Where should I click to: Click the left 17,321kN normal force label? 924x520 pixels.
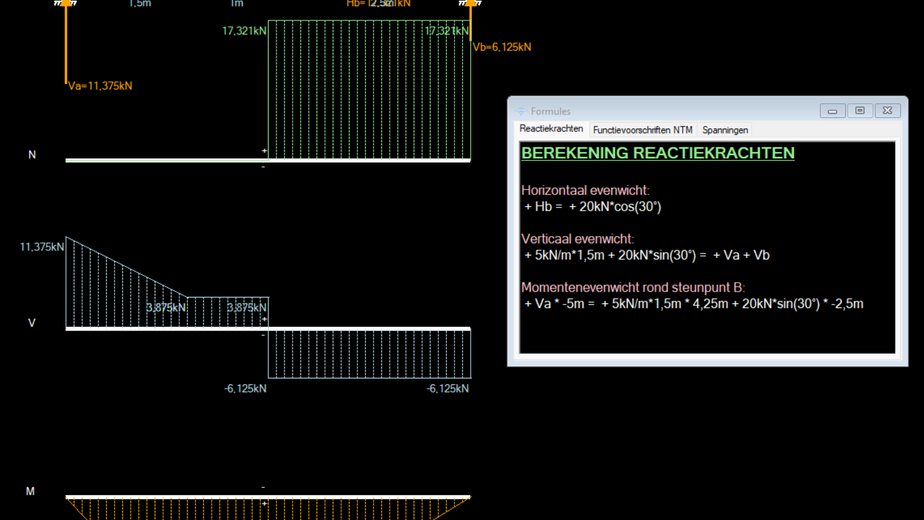coord(244,31)
